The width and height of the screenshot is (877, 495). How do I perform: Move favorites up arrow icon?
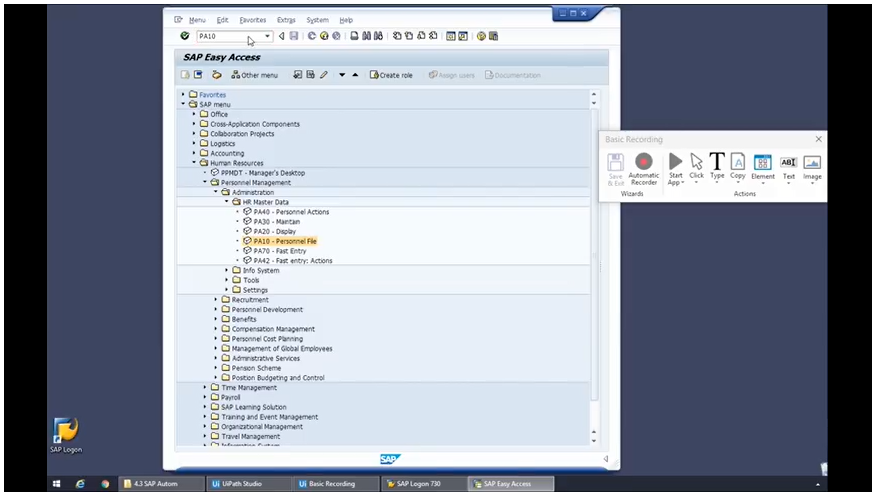click(x=355, y=75)
